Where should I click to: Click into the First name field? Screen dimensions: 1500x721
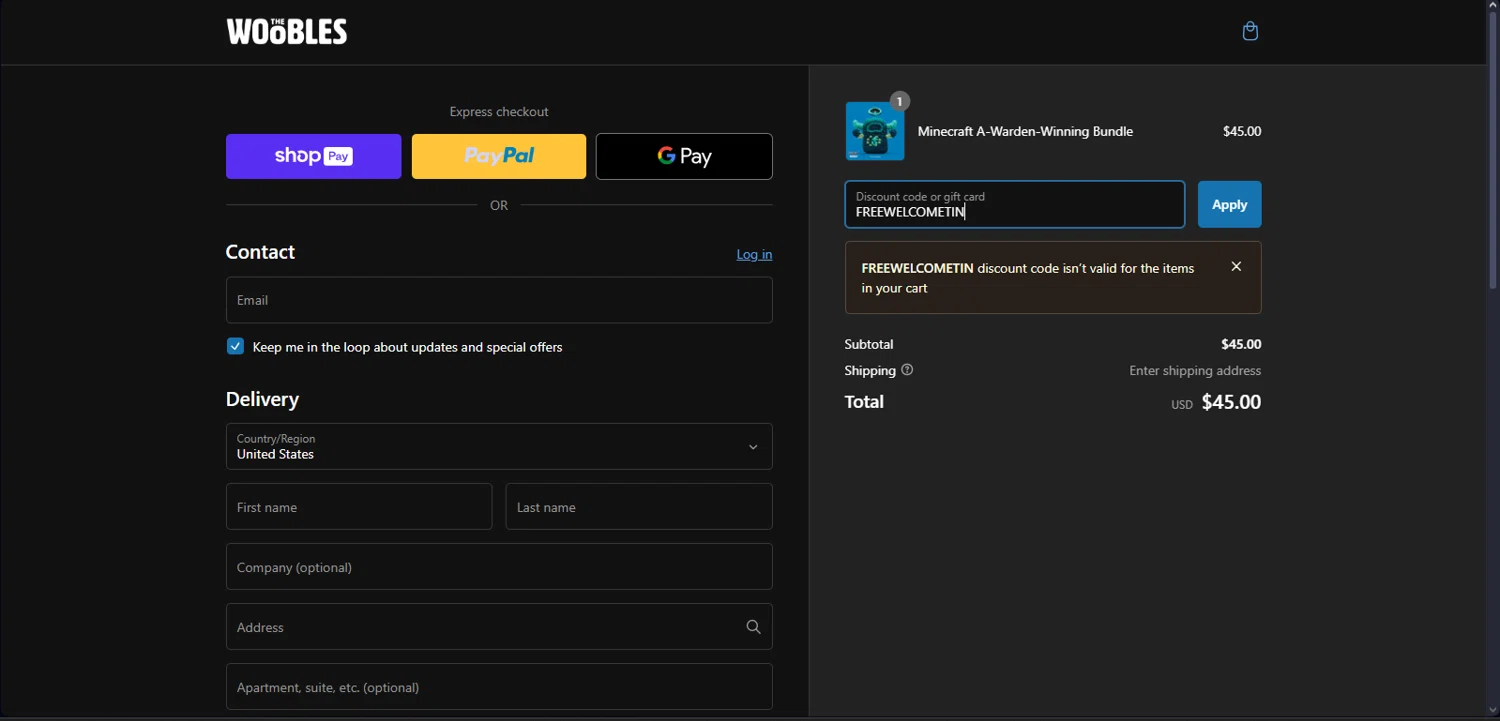coord(359,507)
